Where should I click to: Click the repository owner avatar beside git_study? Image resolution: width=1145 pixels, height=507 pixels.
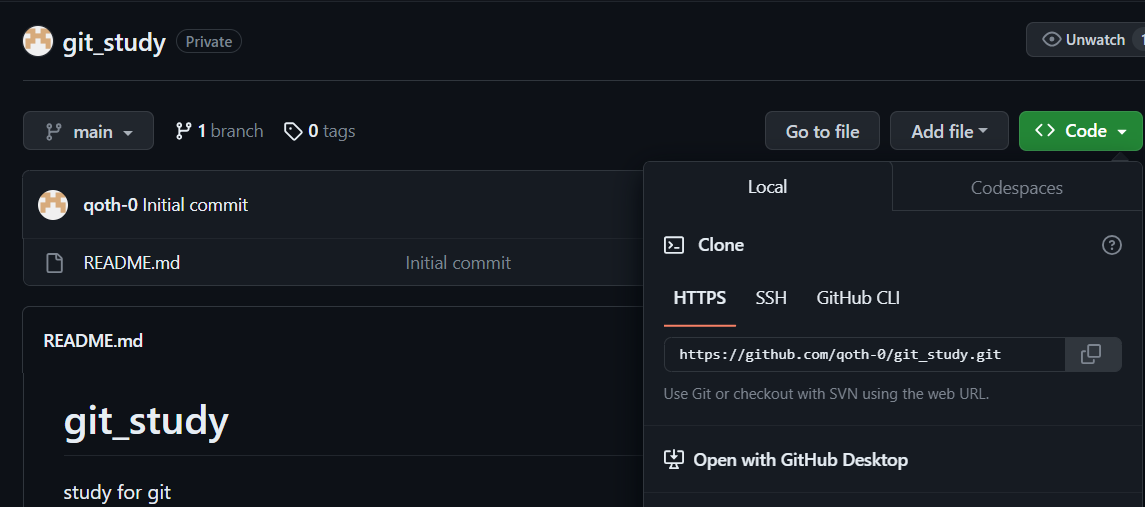(x=38, y=42)
